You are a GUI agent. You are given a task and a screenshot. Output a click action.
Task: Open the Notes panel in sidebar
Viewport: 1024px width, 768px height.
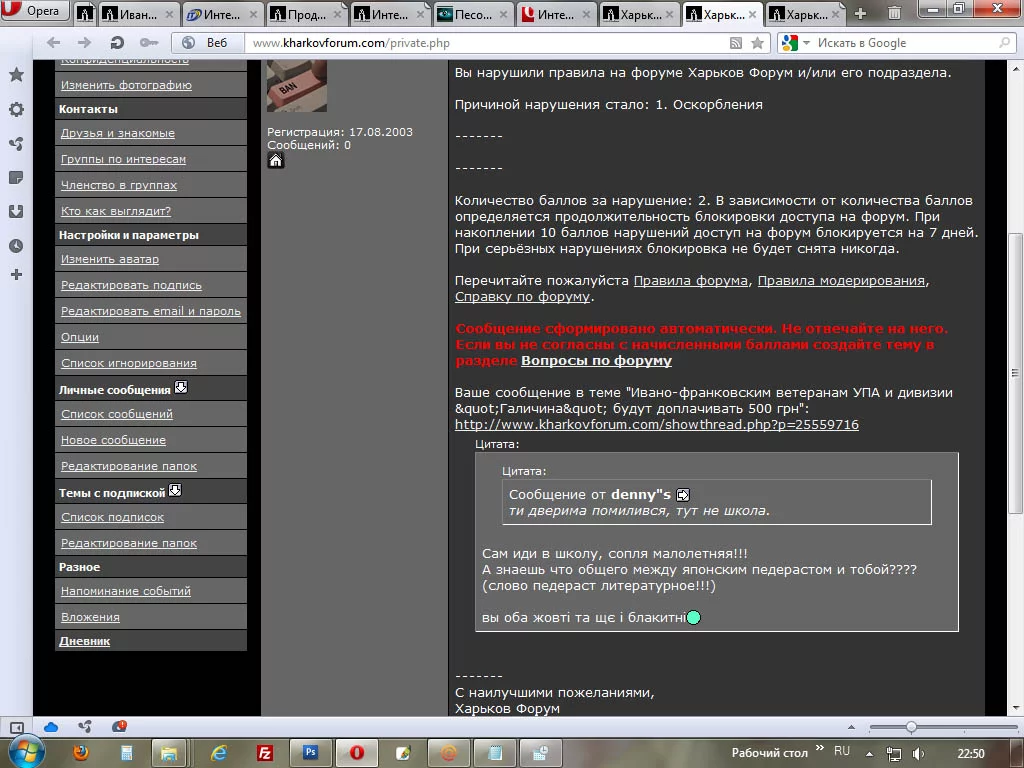tap(16, 178)
